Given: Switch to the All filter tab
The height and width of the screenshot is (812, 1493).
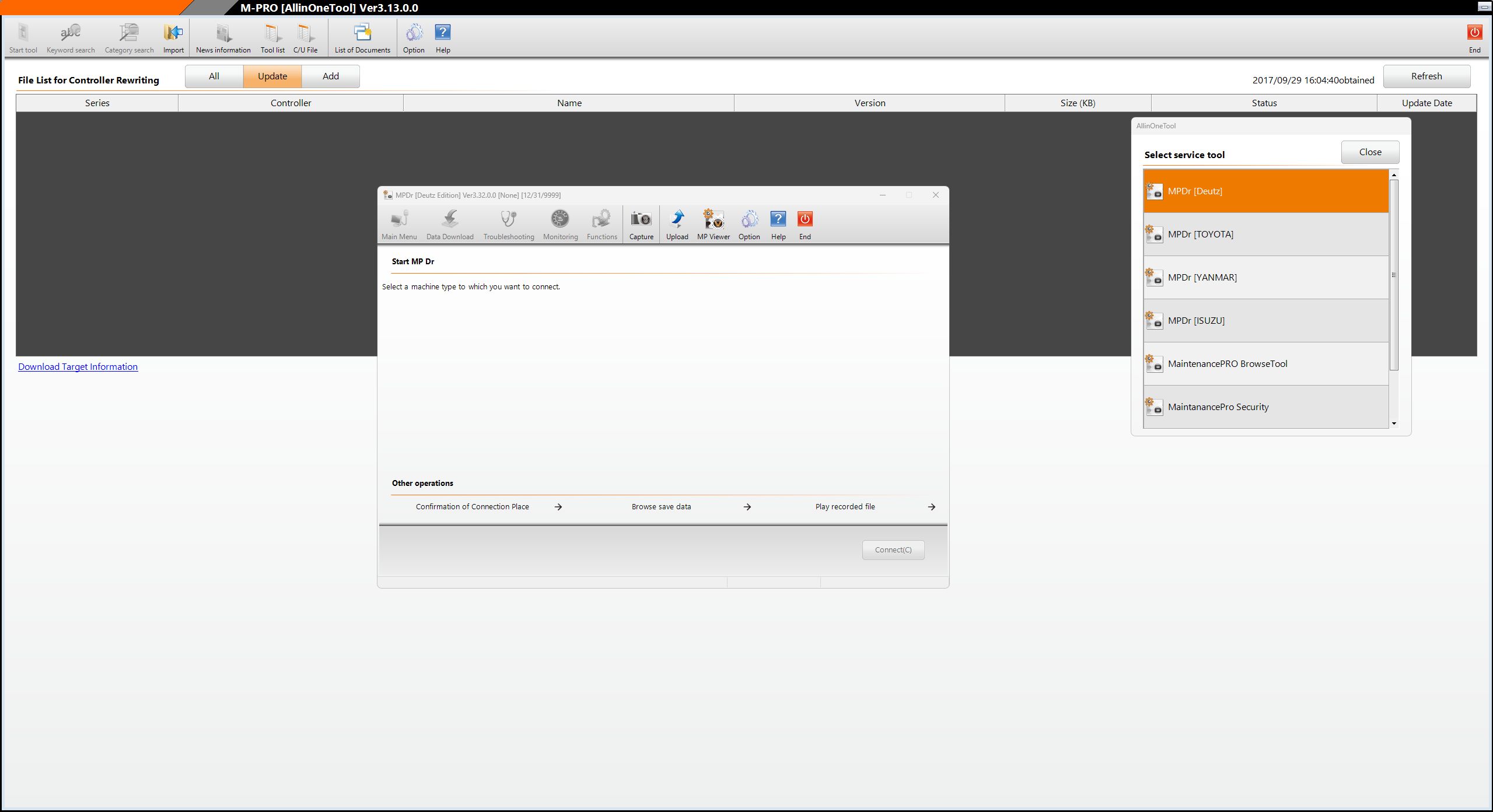Looking at the screenshot, I should click(214, 76).
